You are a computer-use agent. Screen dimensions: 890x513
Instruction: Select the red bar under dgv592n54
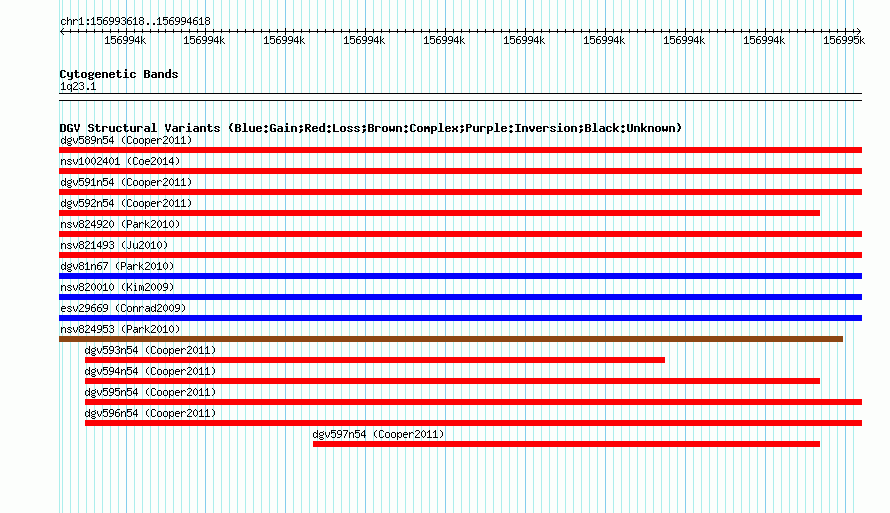point(439,213)
